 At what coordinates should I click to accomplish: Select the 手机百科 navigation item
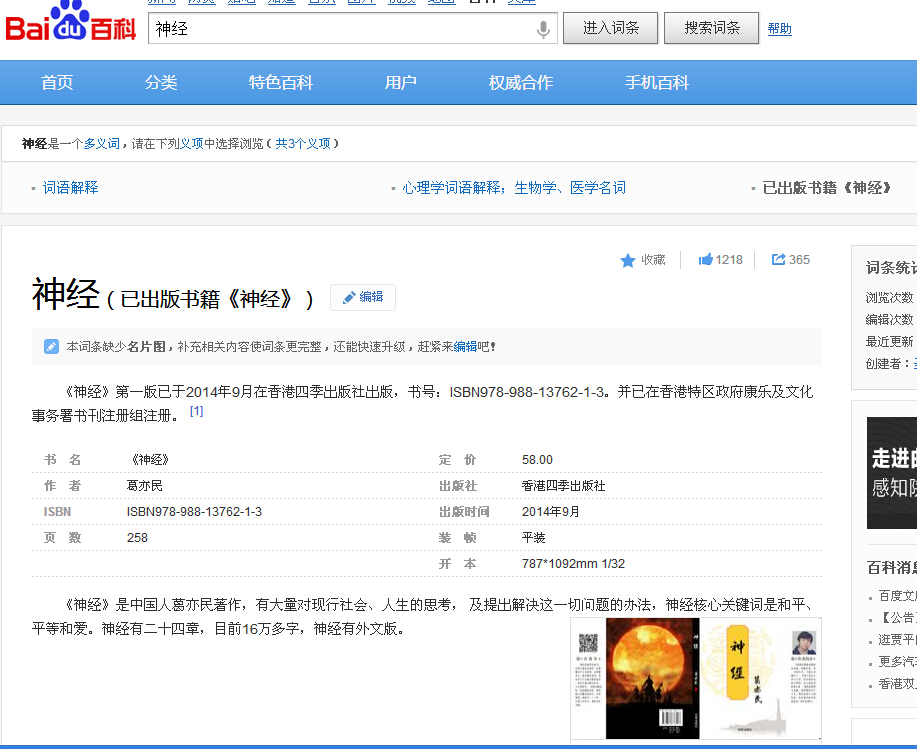point(657,83)
